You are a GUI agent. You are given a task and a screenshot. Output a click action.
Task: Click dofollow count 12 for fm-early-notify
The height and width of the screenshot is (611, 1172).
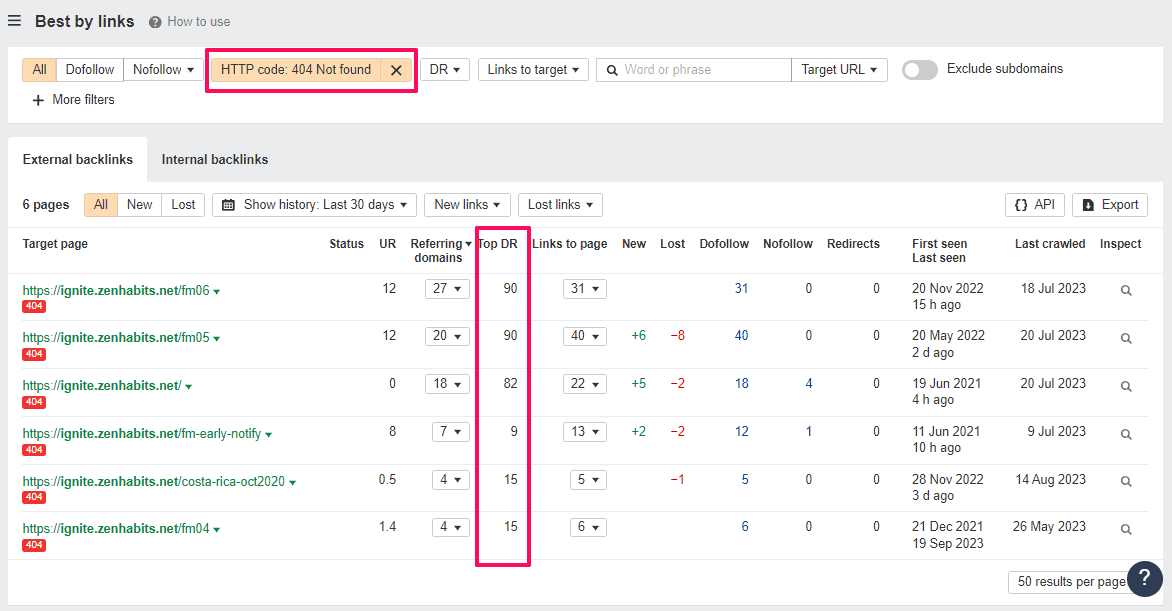(741, 432)
